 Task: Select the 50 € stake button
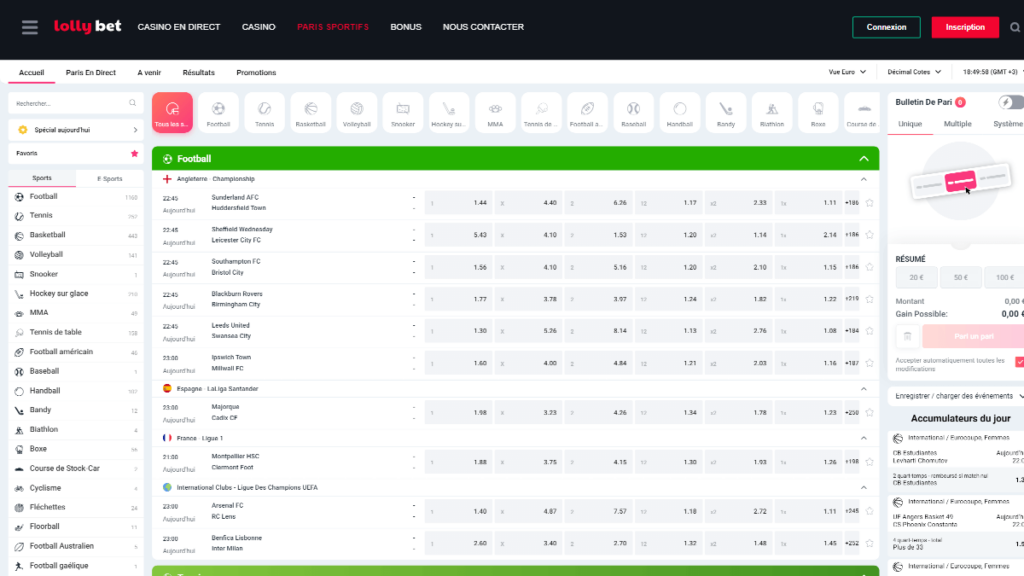tap(961, 278)
